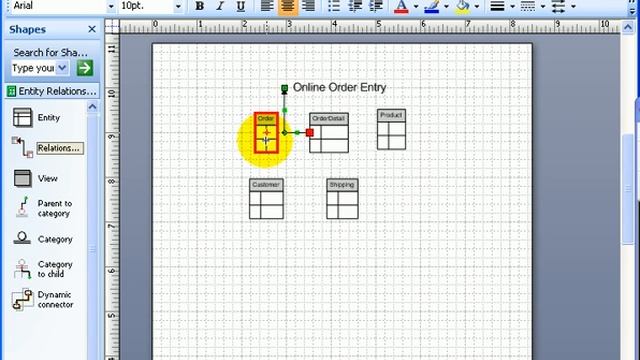640x360 pixels.
Task: Decrease paragraph indent
Action: (x=356, y=6)
